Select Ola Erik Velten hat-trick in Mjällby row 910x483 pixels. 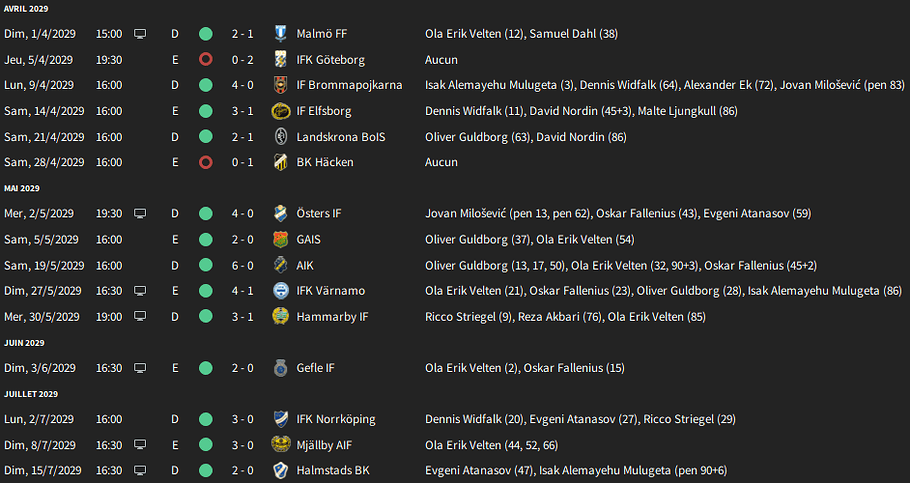point(491,445)
